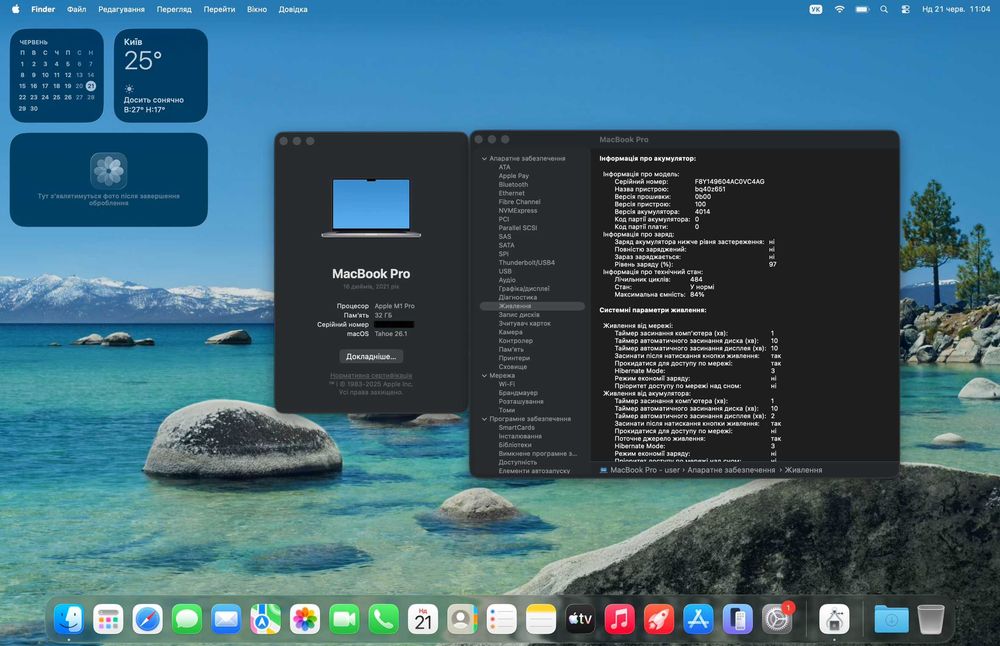Select Wi-Fi under the Мережа section

coord(506,385)
